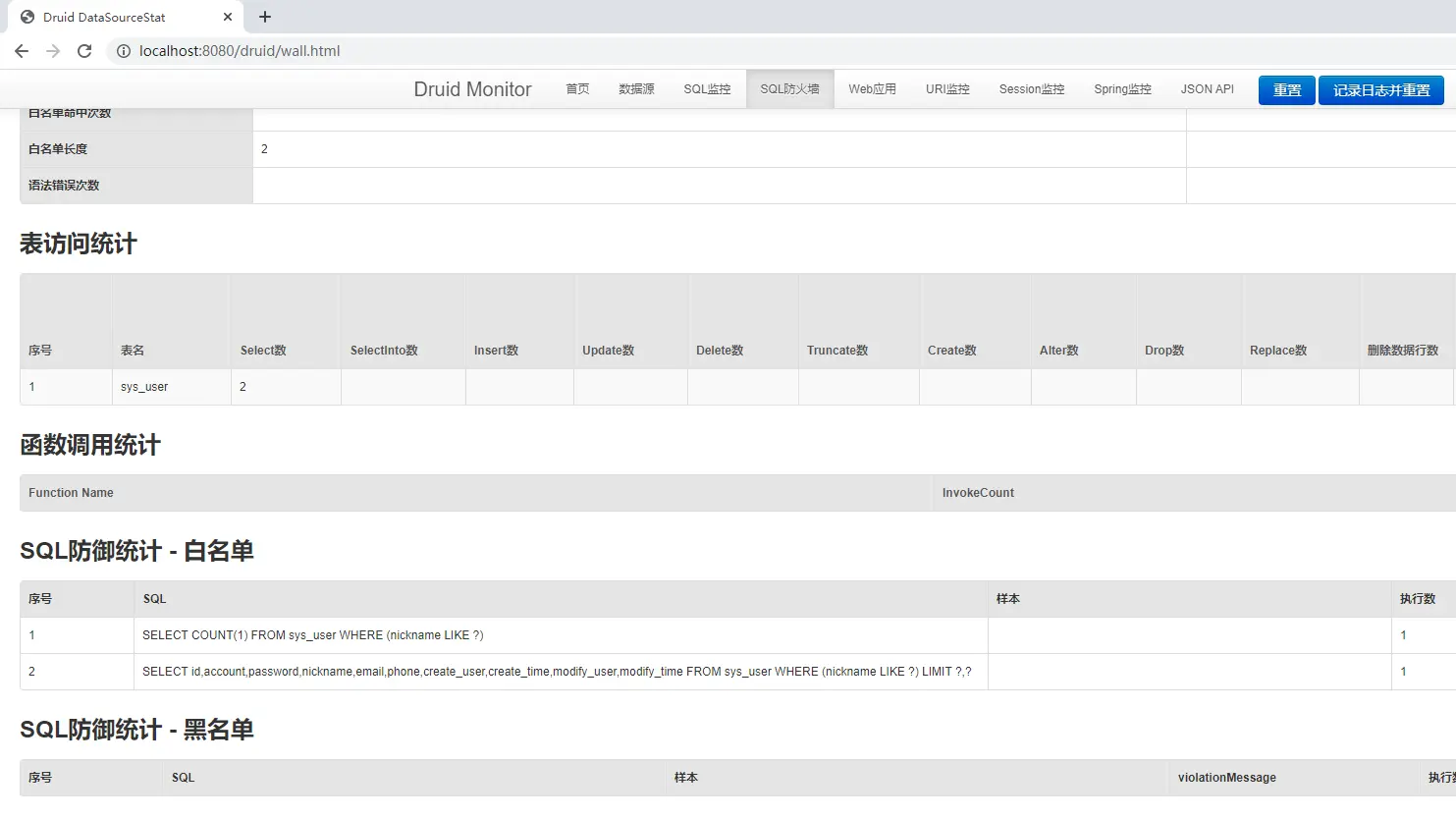The height and width of the screenshot is (818, 1456).
Task: Click the blacklist 样本 column header
Action: click(686, 778)
